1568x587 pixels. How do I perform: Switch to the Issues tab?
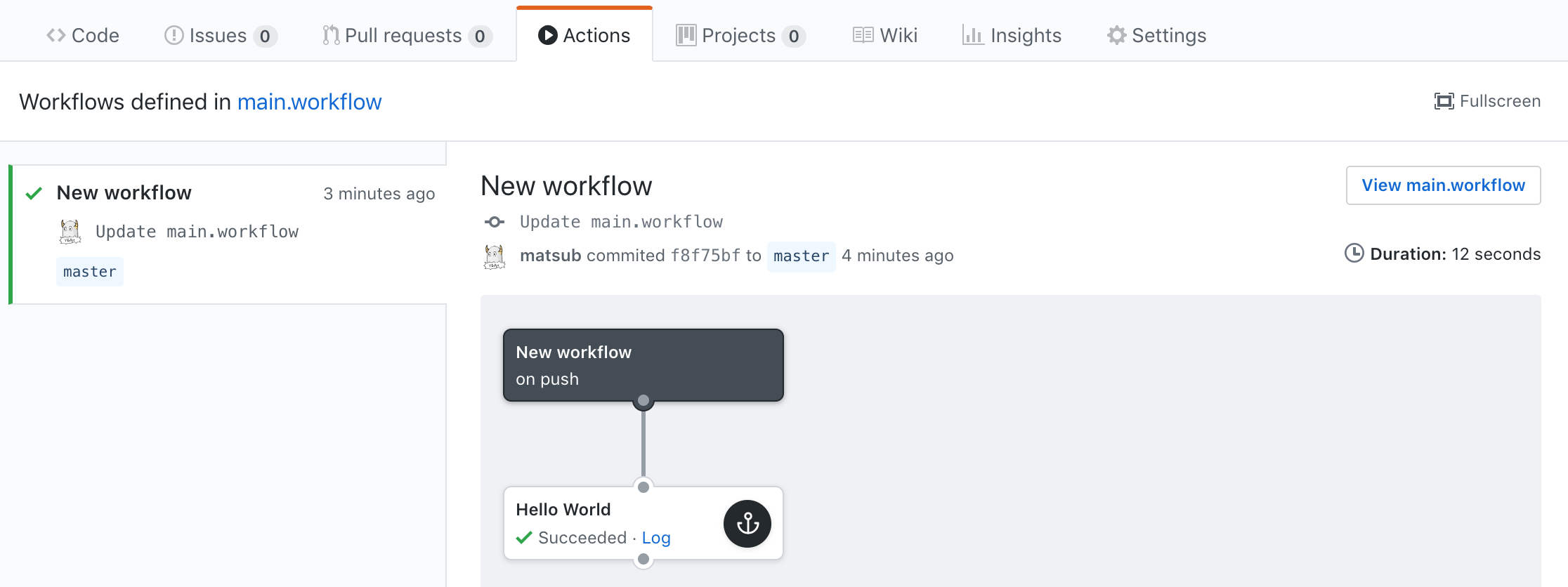point(221,35)
